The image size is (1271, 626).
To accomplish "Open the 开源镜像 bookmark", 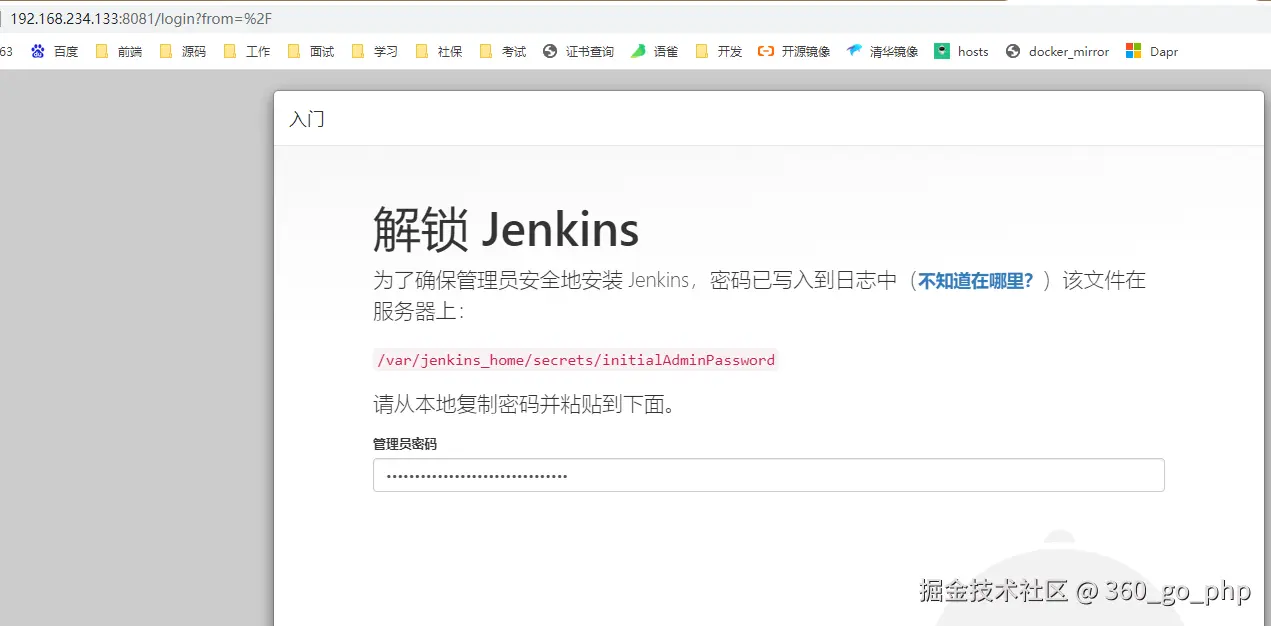I will 794,51.
